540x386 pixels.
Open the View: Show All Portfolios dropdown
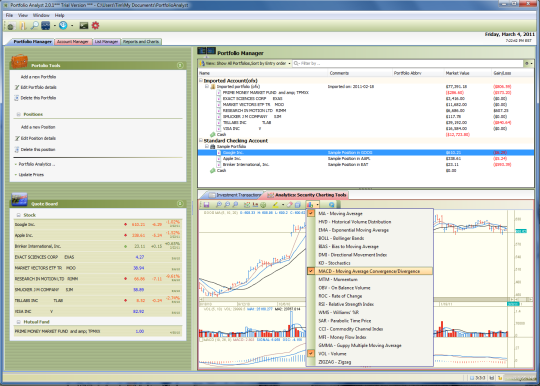pyautogui.click(x=245, y=63)
